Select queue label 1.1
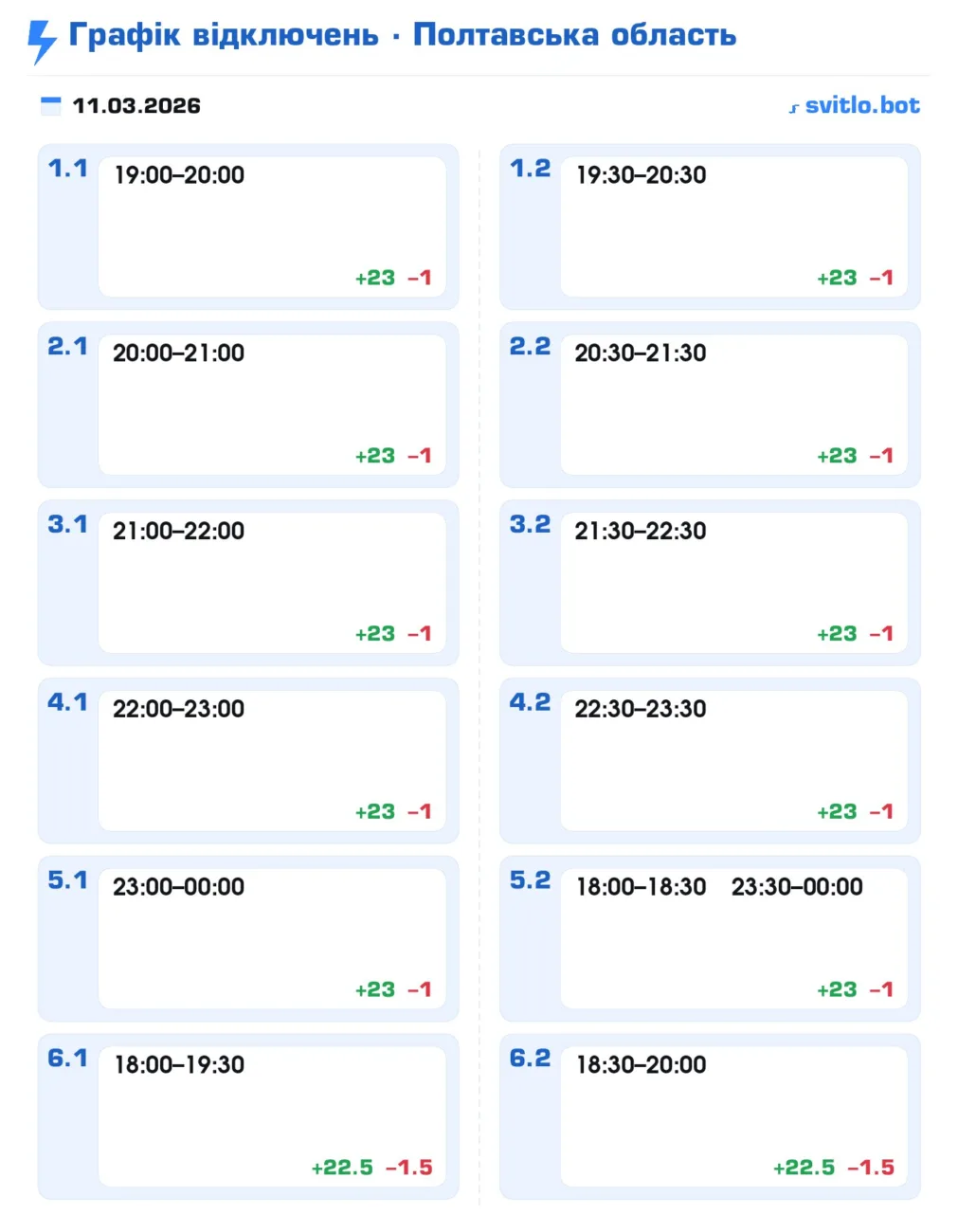Screen dimensions: 958x1232 click(67, 169)
